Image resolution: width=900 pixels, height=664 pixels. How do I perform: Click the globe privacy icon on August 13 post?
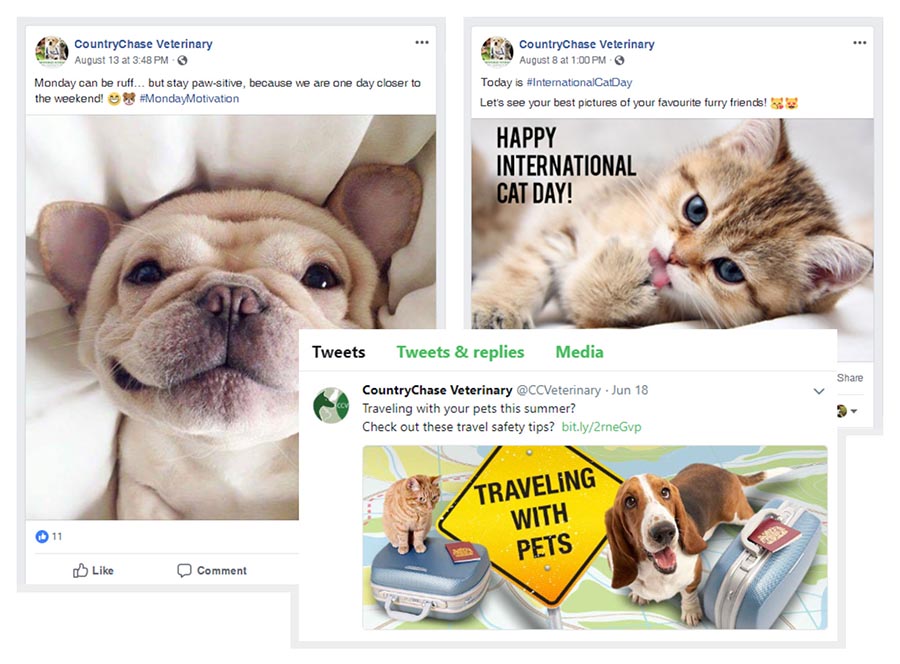pos(183,61)
